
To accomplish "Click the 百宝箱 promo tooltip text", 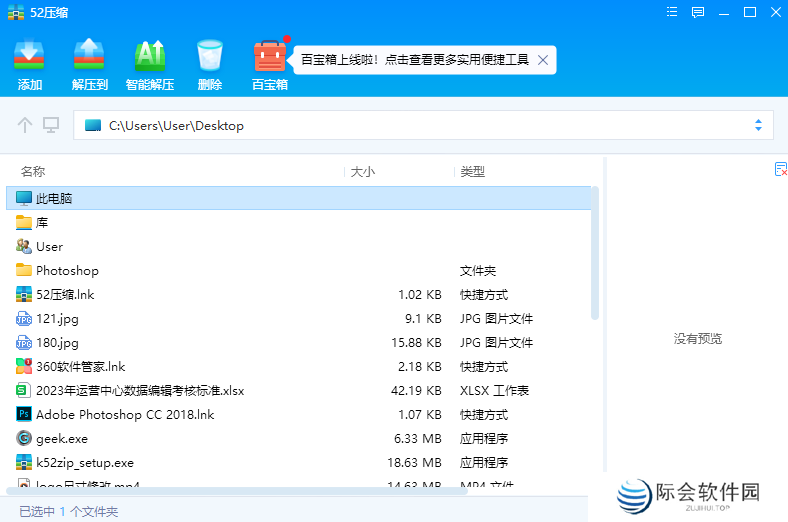I will (415, 60).
